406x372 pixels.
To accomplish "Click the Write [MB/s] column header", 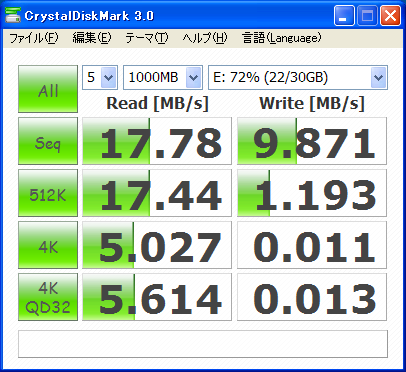I will (x=312, y=103).
